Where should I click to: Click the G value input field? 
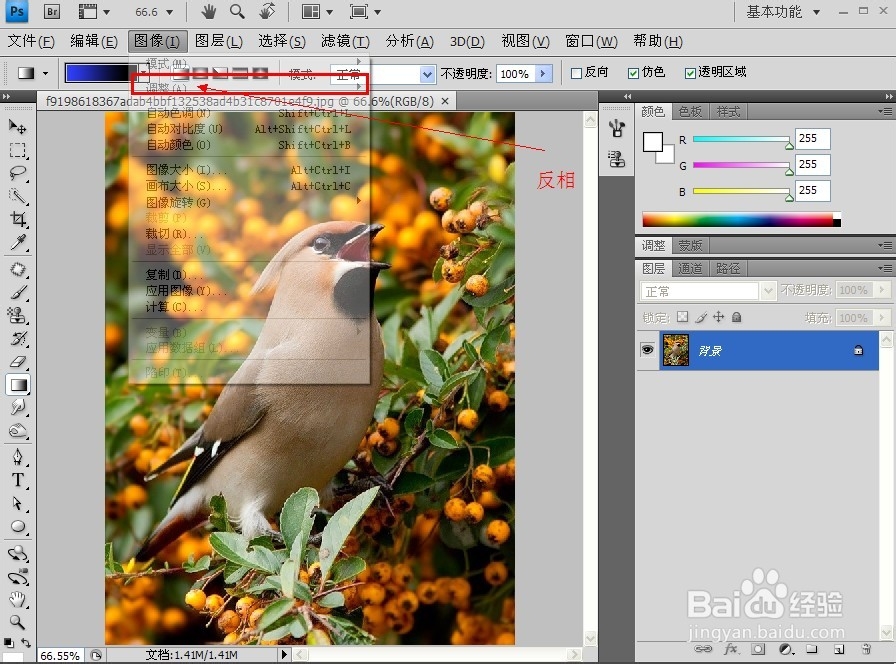click(x=812, y=165)
